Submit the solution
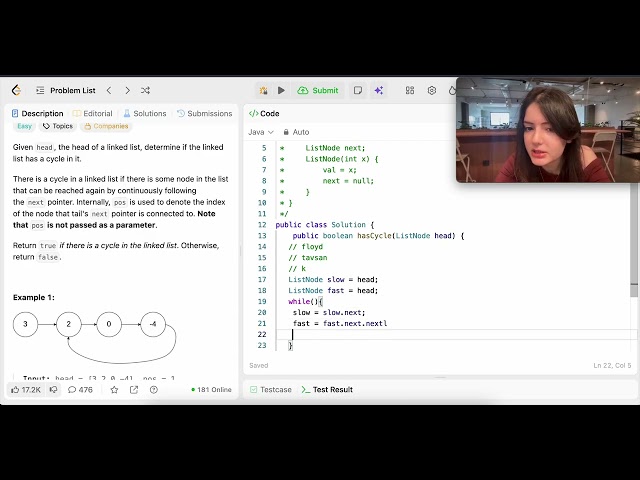 pos(318,91)
